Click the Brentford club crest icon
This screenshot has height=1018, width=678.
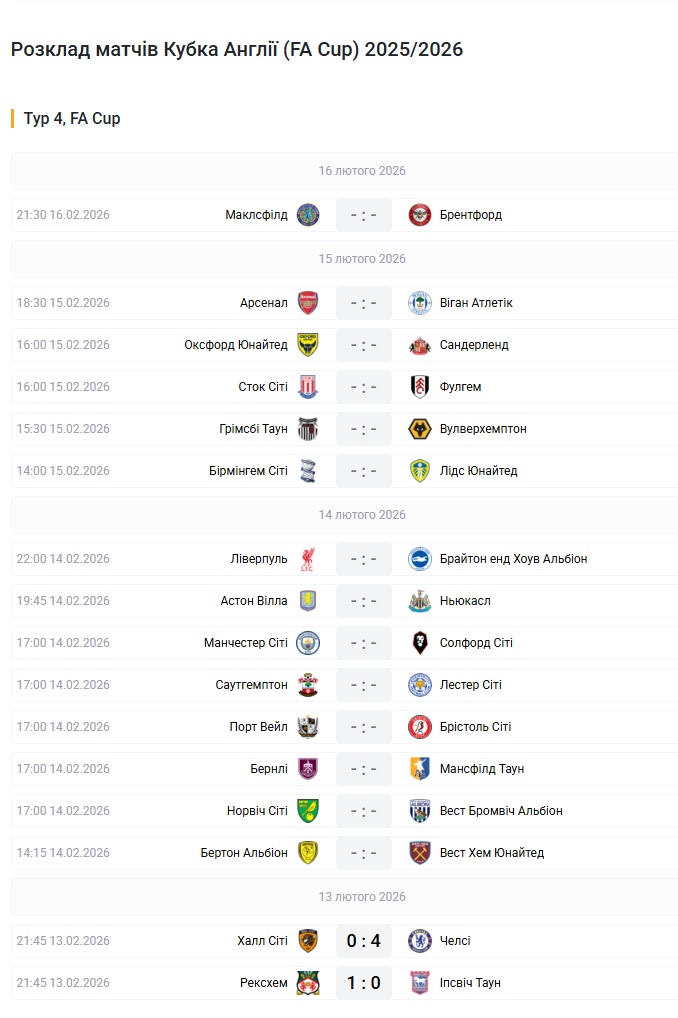[x=420, y=215]
